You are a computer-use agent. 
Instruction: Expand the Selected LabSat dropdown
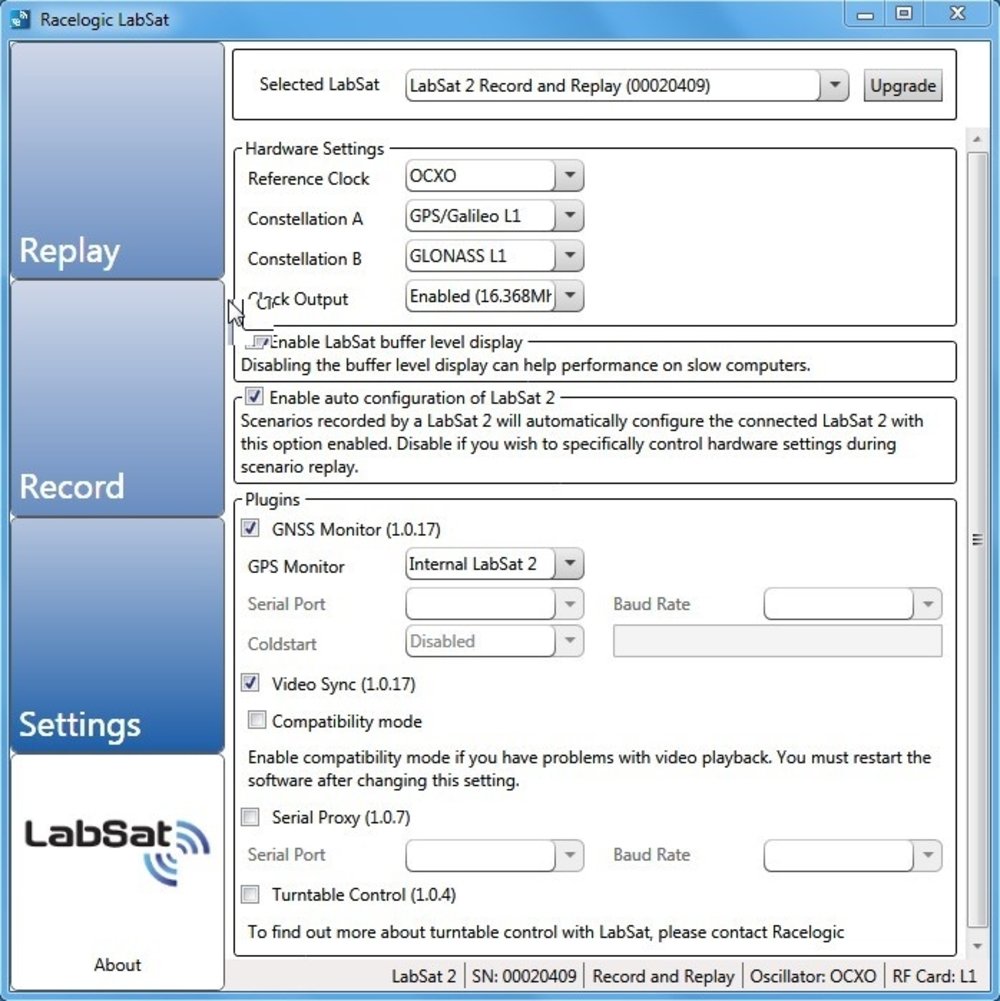tap(833, 86)
